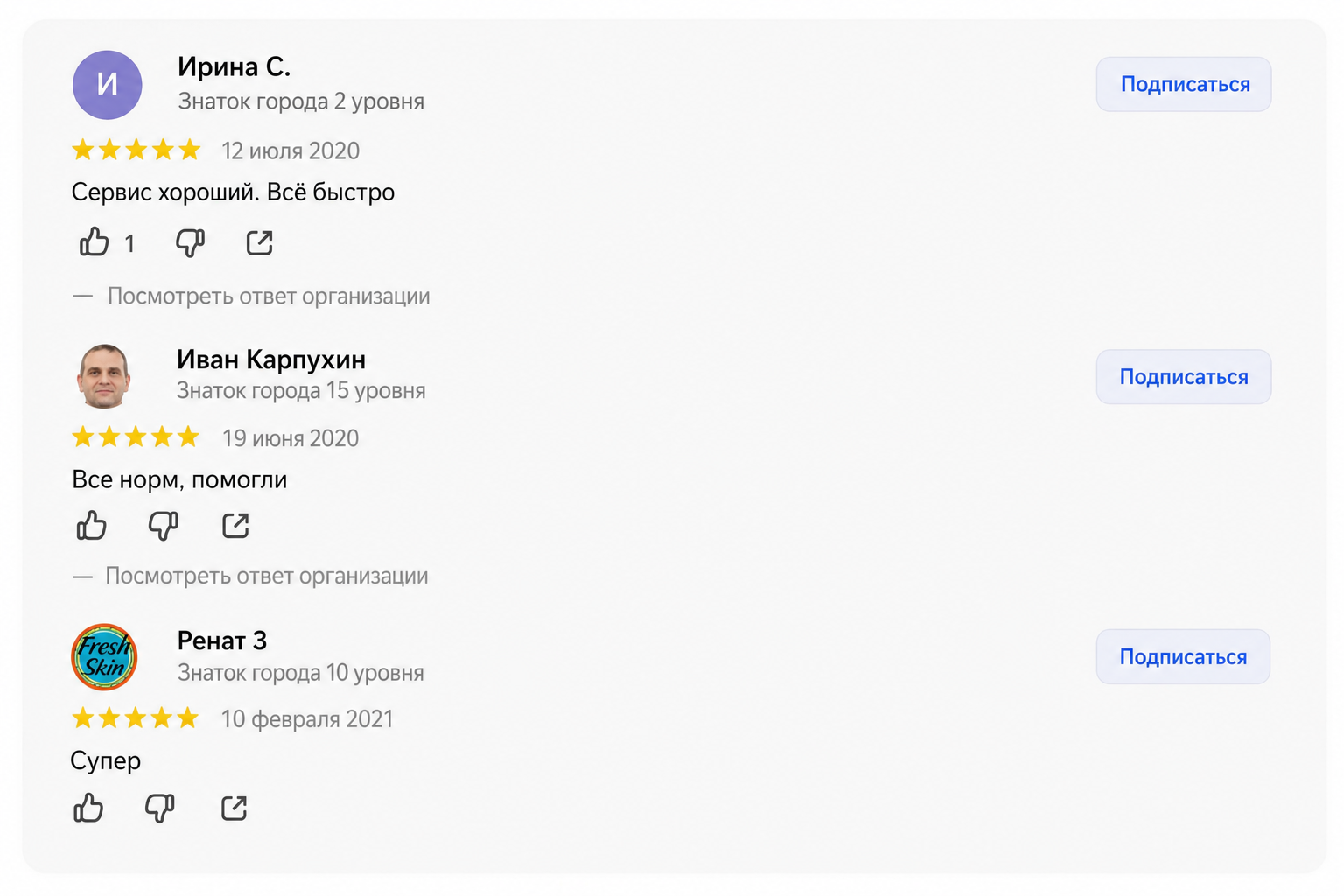Subscribe to Ирина С. with Подписаться button
The width and height of the screenshot is (1344, 896).
click(x=1184, y=84)
